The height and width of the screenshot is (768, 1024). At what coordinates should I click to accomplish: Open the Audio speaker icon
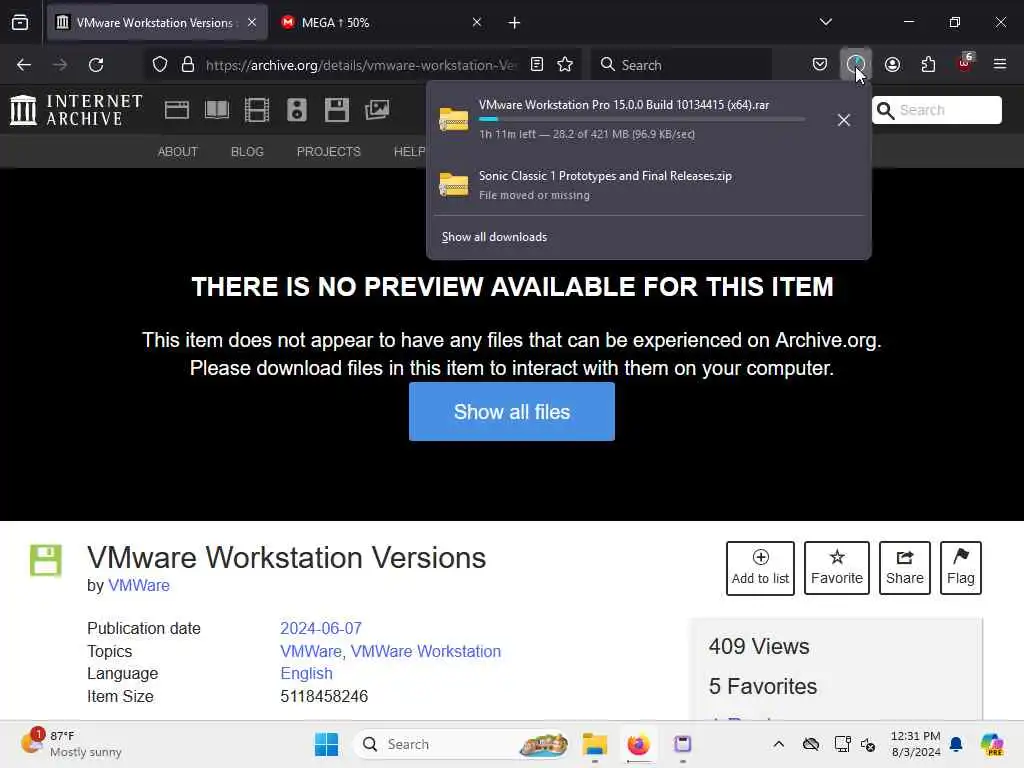[296, 110]
